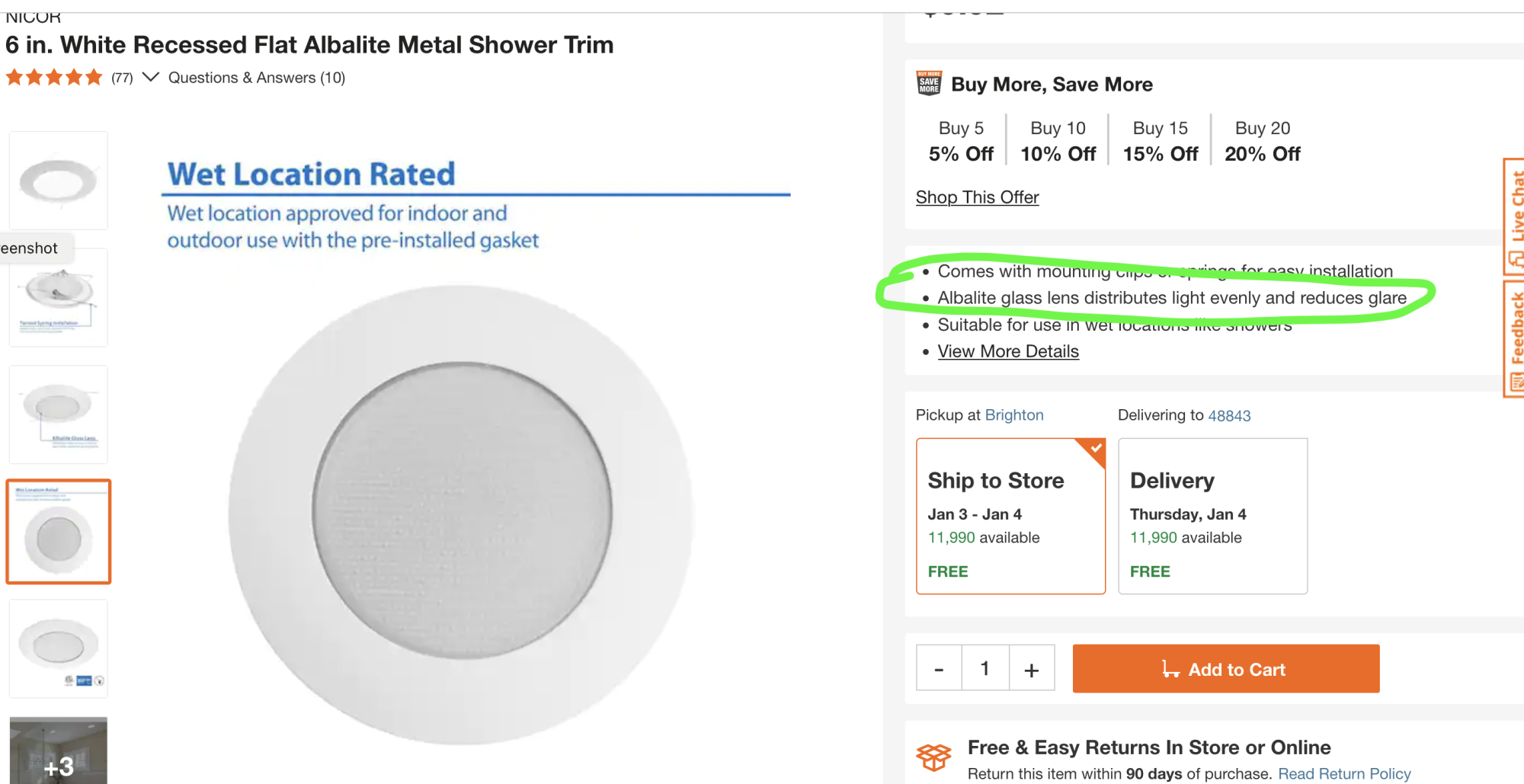Select the first product thumbnail image
The image size is (1524, 784).
coord(59,181)
